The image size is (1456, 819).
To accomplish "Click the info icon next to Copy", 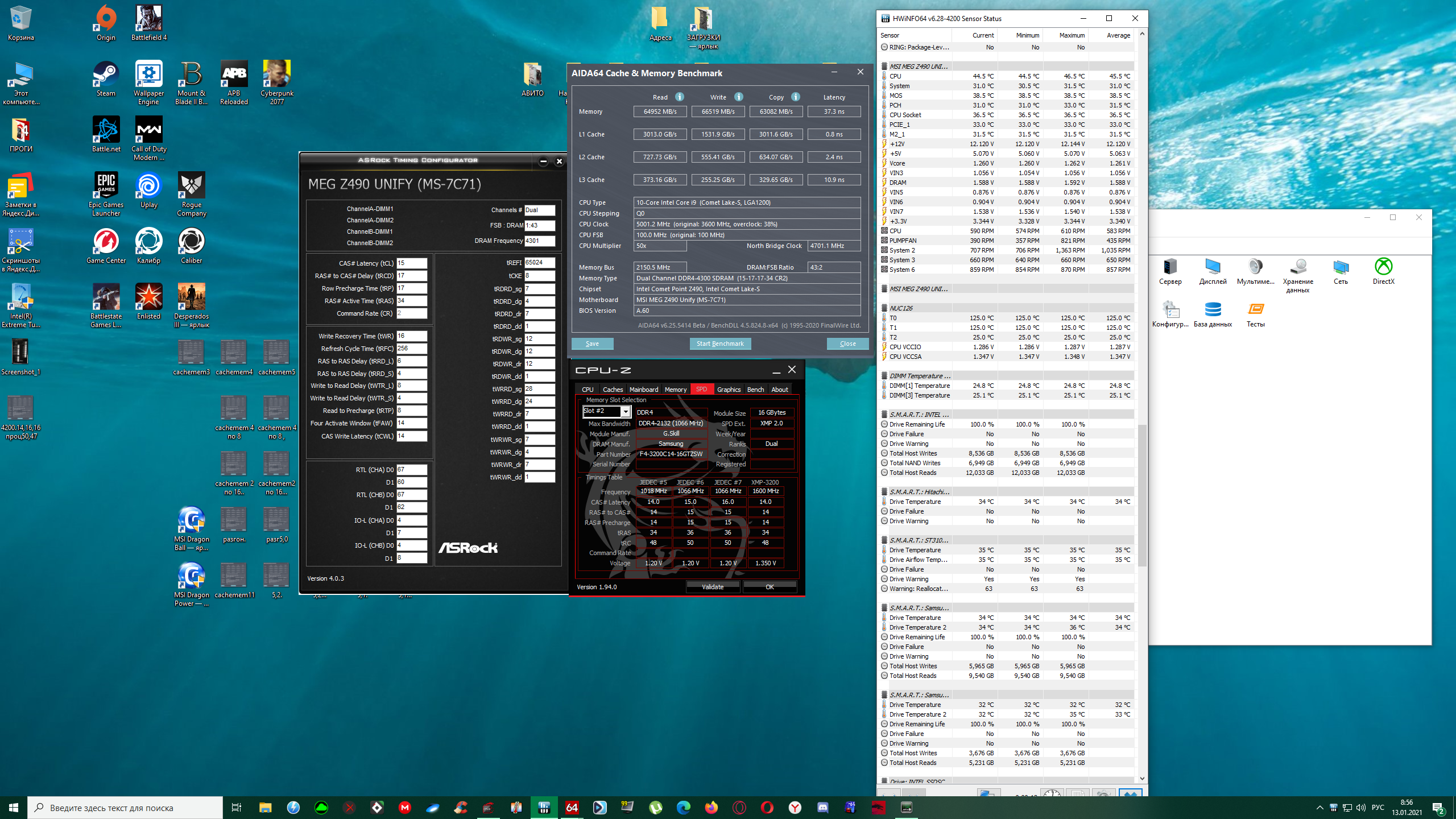I will [x=795, y=97].
